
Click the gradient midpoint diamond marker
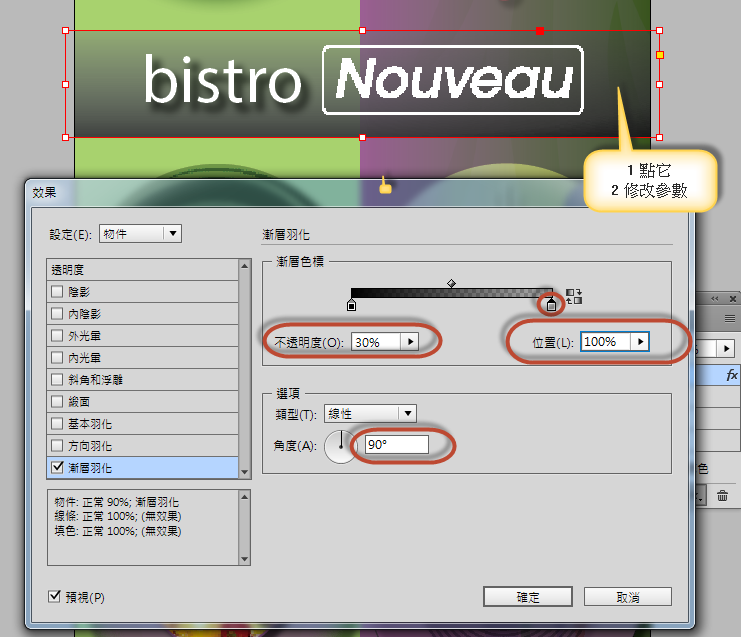coord(451,284)
